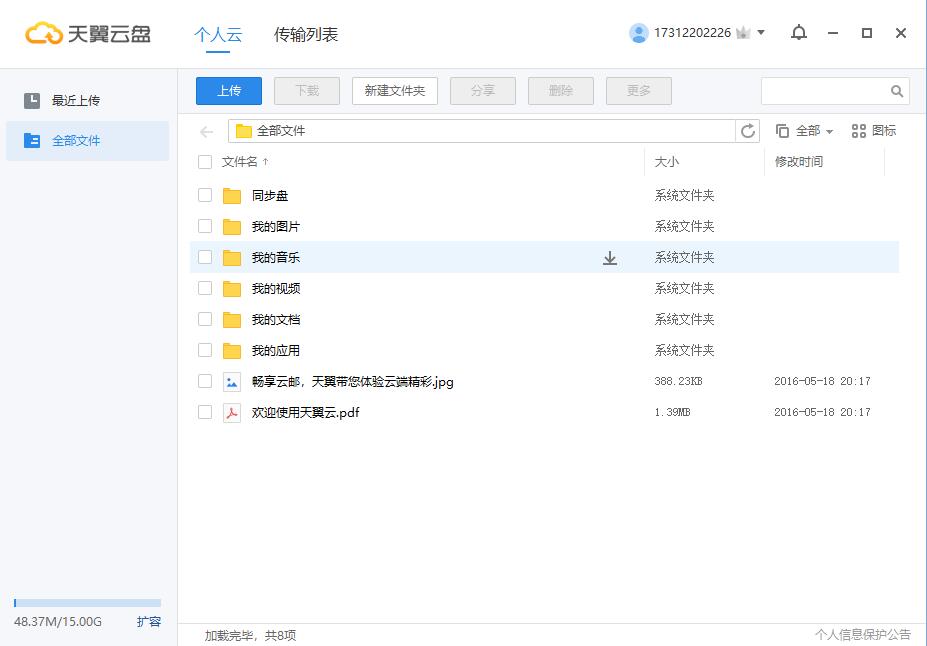This screenshot has width=927, height=646.
Task: Select the 我的应用 folder name
Action: point(276,350)
